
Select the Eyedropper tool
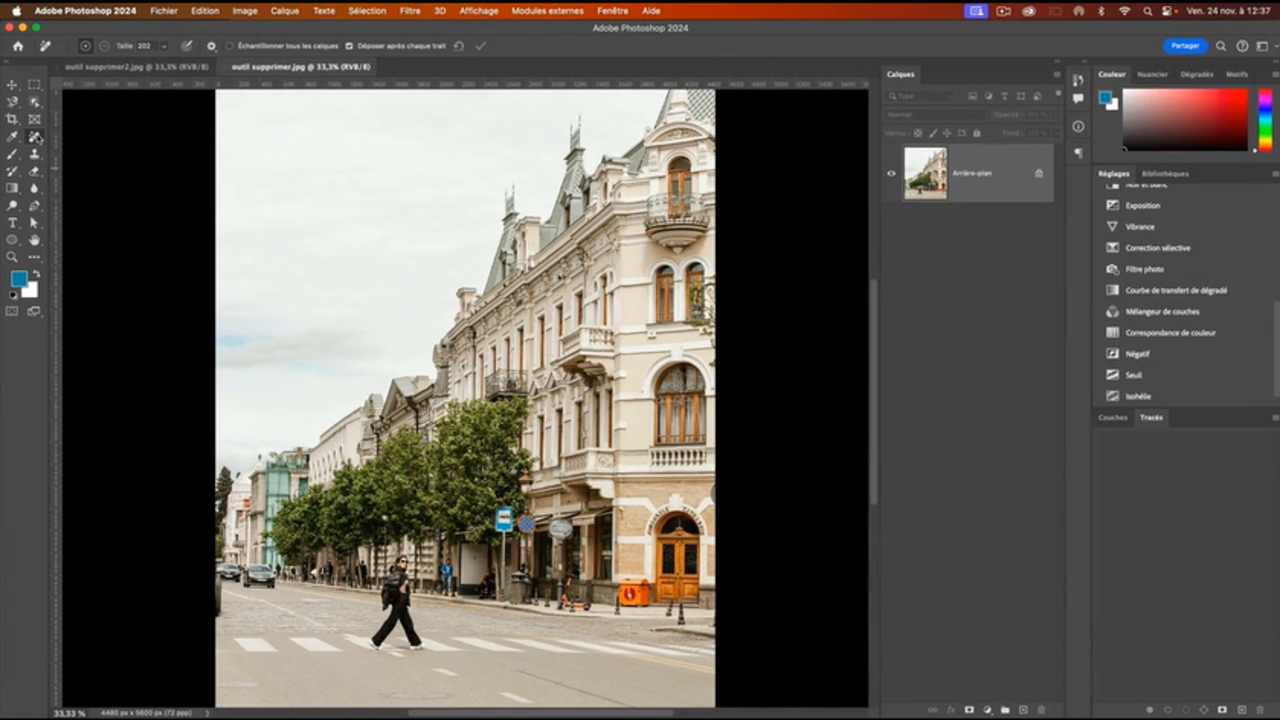12,137
